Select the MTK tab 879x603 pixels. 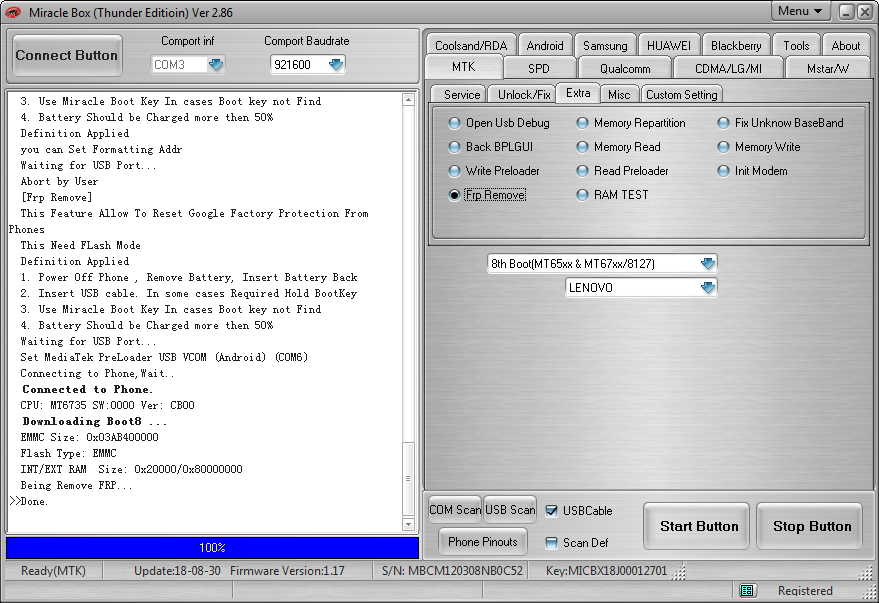pyautogui.click(x=464, y=67)
